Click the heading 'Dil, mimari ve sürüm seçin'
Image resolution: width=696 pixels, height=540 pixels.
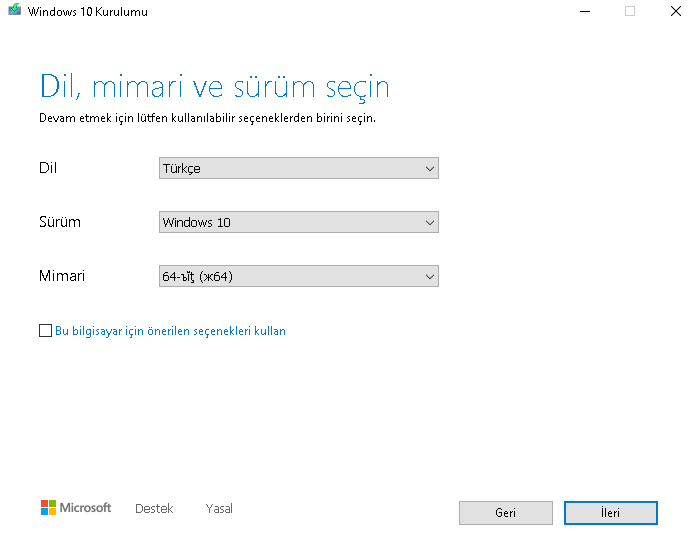pyautogui.click(x=214, y=87)
